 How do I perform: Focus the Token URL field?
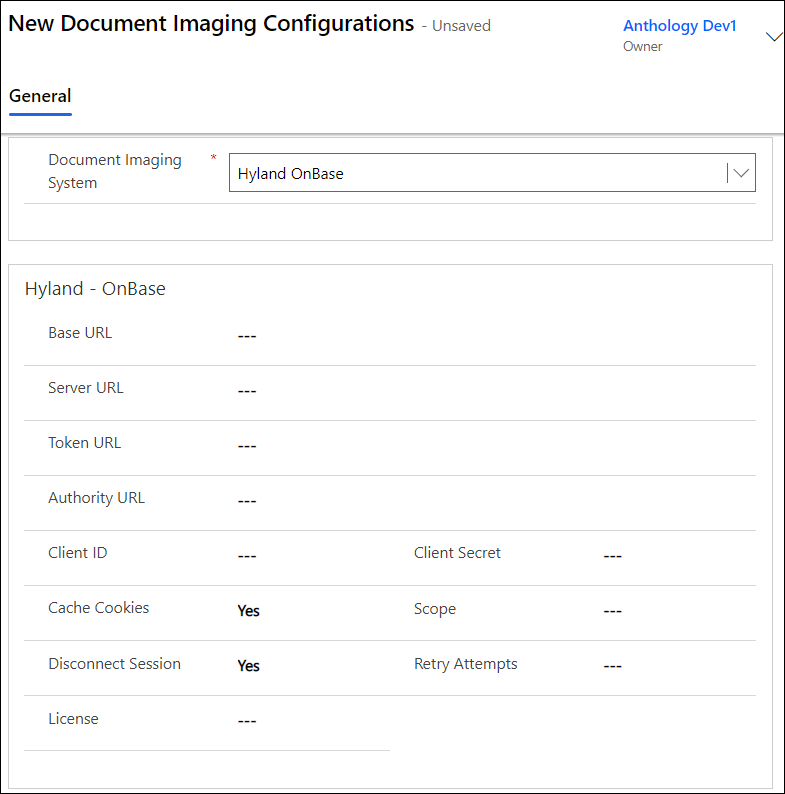(490, 446)
